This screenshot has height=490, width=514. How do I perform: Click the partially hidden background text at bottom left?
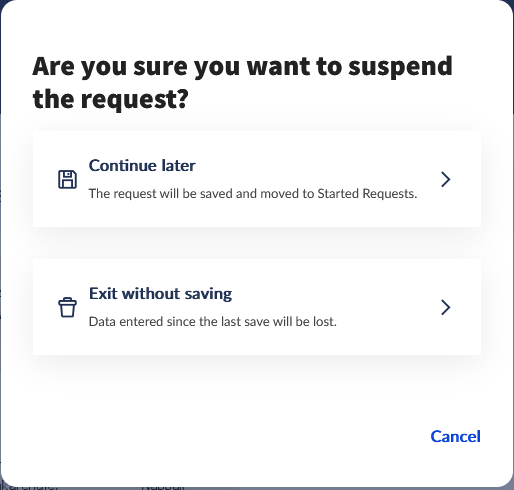[x=30, y=486]
